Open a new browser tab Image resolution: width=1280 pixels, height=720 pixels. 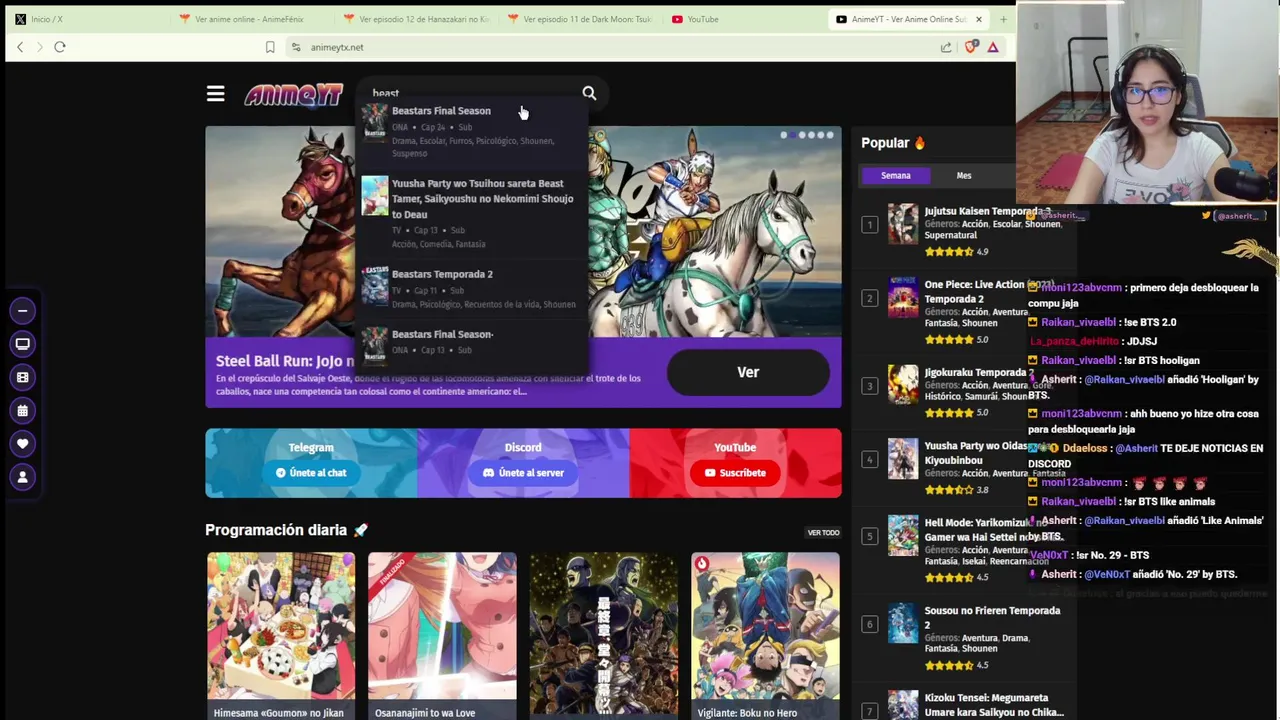(1003, 19)
